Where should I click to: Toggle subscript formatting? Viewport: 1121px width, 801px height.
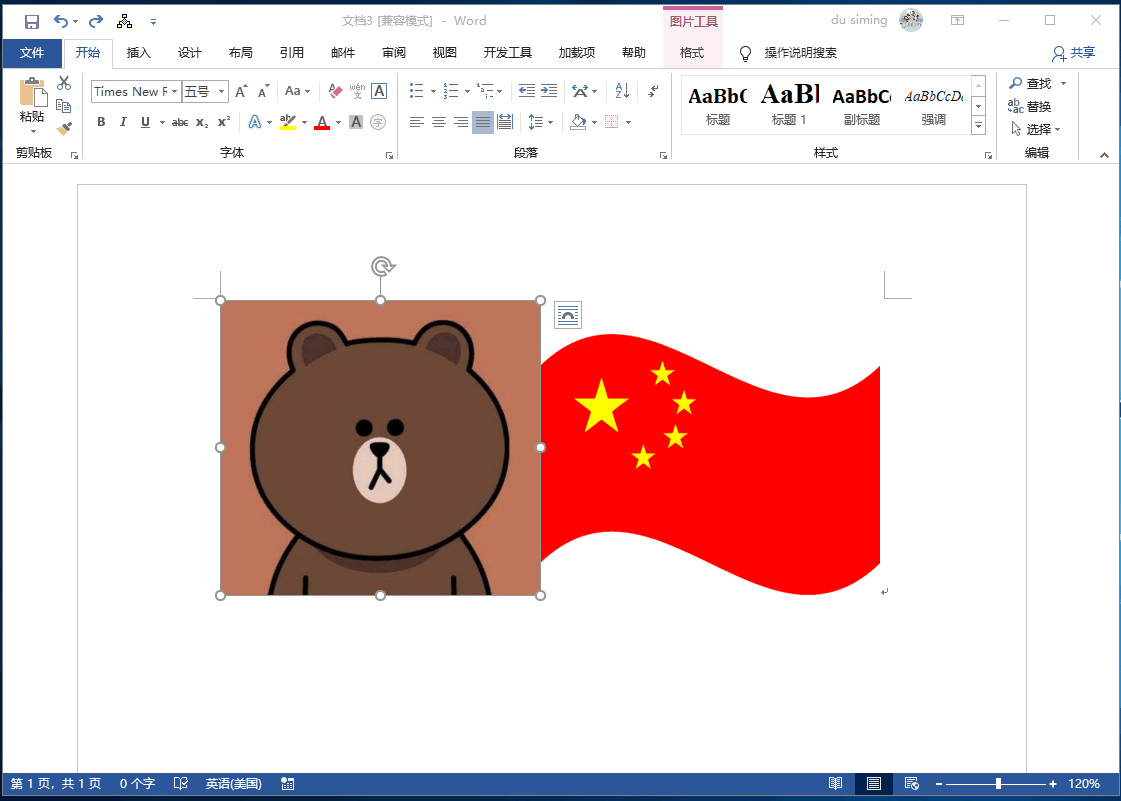tap(202, 122)
